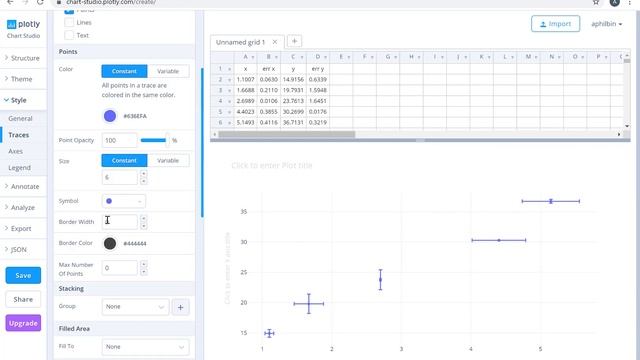Select the 'err x' header cell
Image resolution: width=640 pixels, height=360 pixels.
269,69
